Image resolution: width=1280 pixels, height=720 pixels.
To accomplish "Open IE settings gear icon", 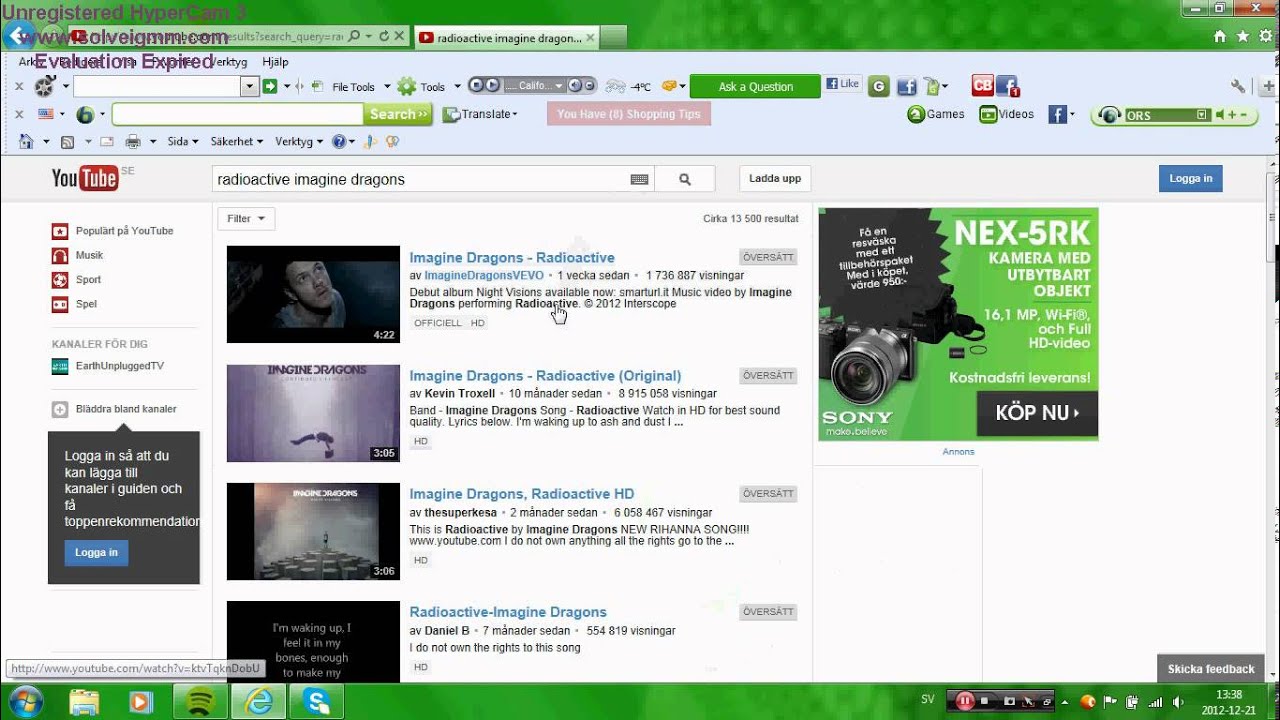I will pos(1265,36).
